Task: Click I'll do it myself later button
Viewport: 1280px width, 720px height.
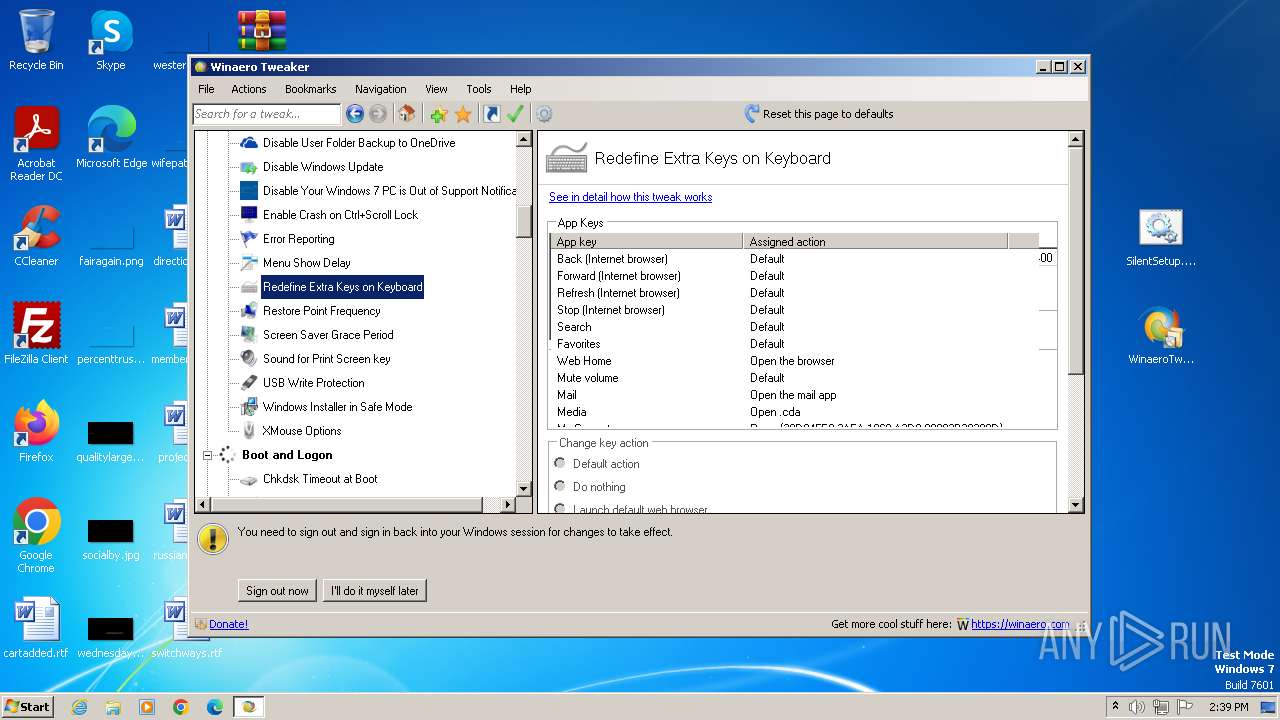Action: [375, 591]
